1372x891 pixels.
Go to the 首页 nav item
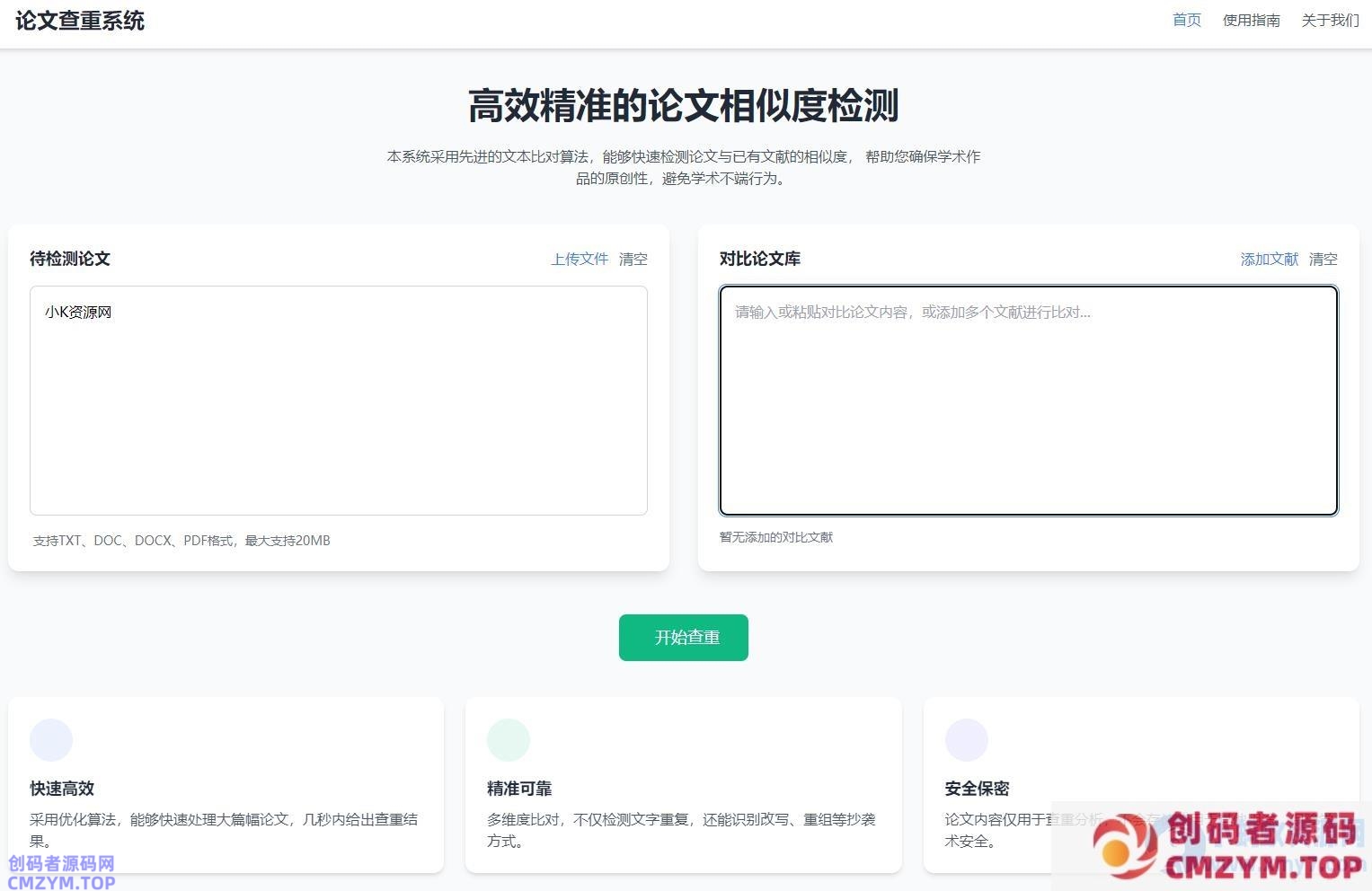point(1186,20)
